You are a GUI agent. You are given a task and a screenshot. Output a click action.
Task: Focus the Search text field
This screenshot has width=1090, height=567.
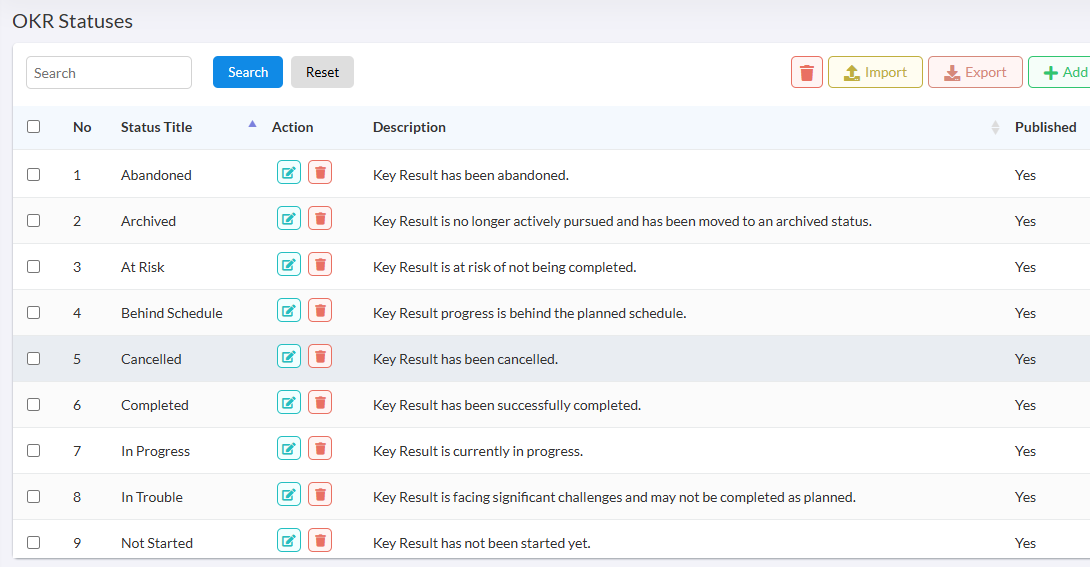pos(108,72)
